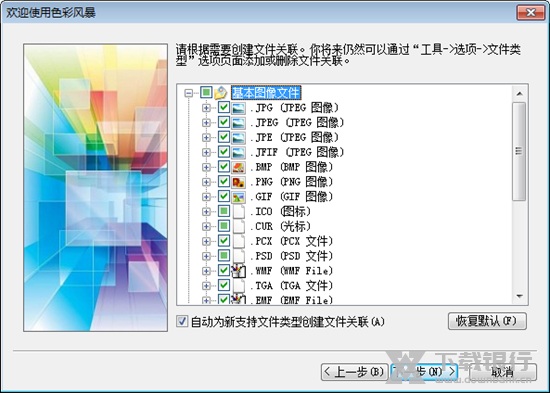Click the blank icon beside .PSD
Screen dimensions: 550x393
point(239,256)
